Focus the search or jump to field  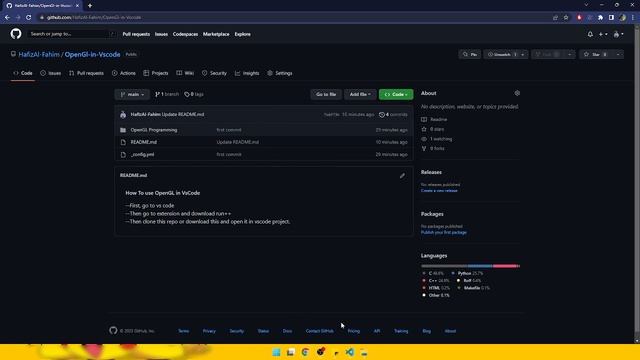point(73,34)
